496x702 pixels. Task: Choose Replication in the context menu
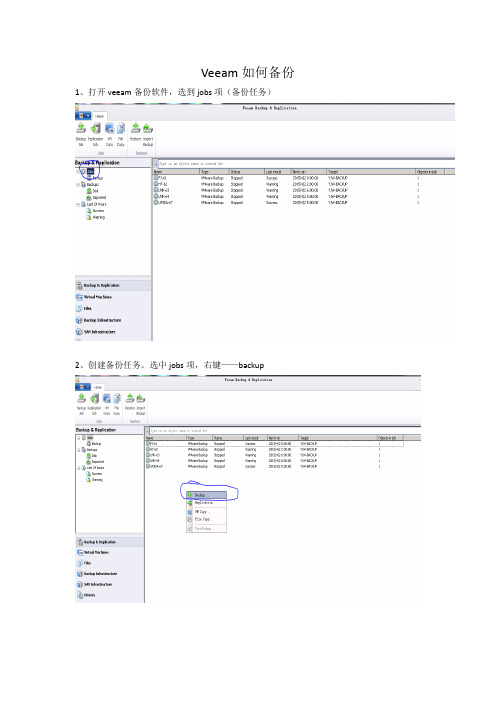[206, 503]
